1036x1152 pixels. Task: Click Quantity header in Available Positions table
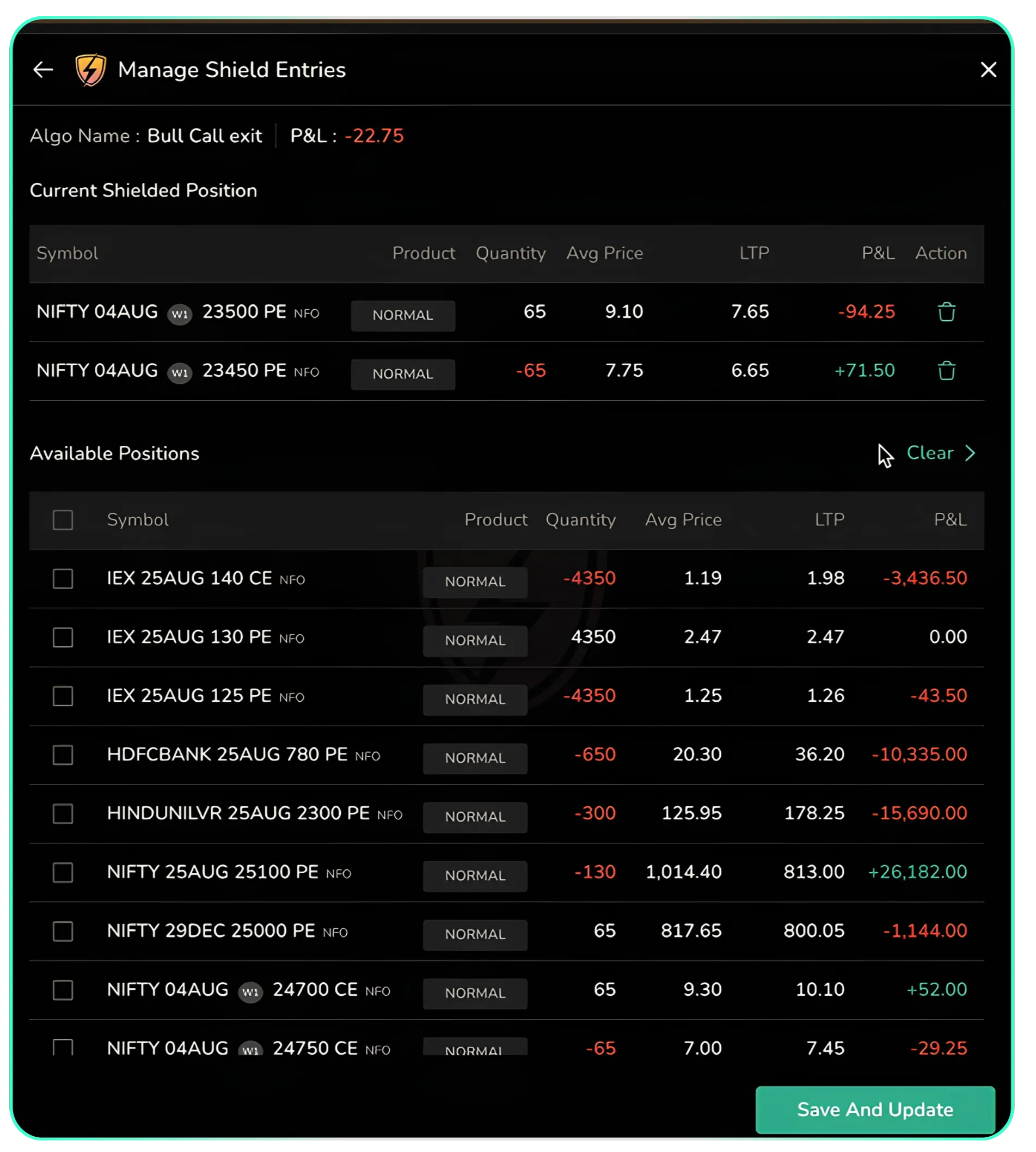581,519
